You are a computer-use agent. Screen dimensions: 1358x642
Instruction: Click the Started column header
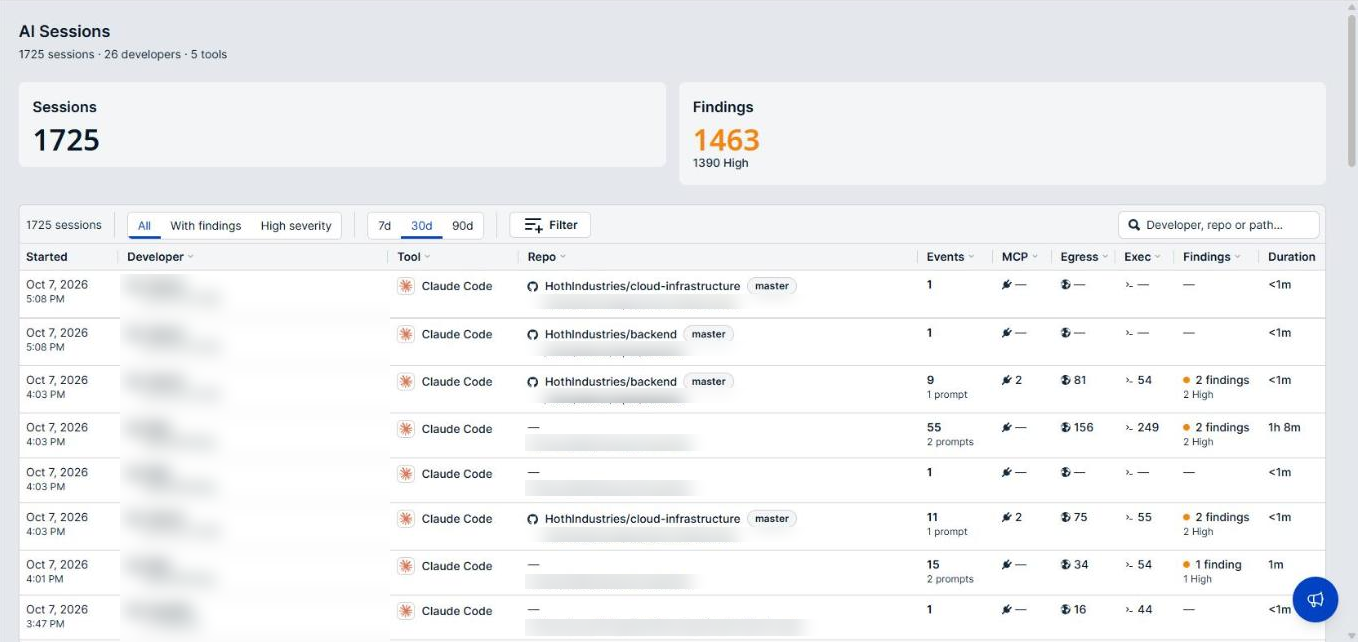(47, 257)
